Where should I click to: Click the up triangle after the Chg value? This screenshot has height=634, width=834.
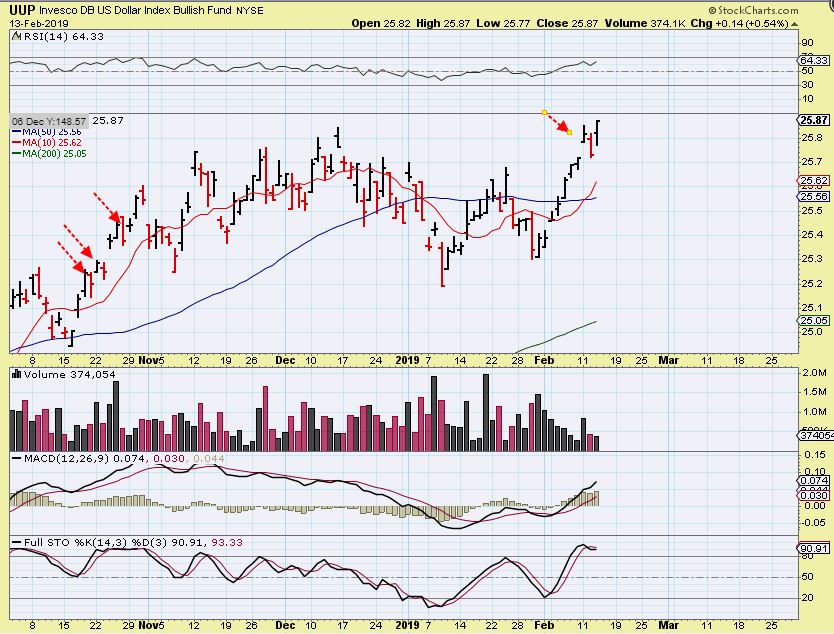click(795, 24)
